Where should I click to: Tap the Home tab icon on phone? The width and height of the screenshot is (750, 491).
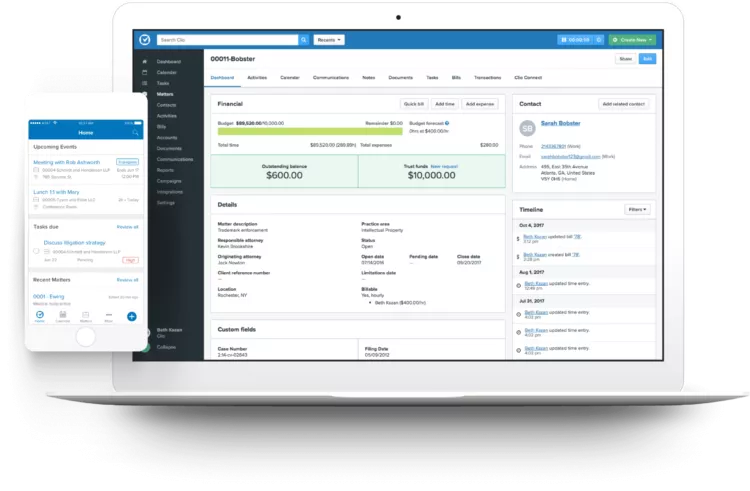pos(40,315)
